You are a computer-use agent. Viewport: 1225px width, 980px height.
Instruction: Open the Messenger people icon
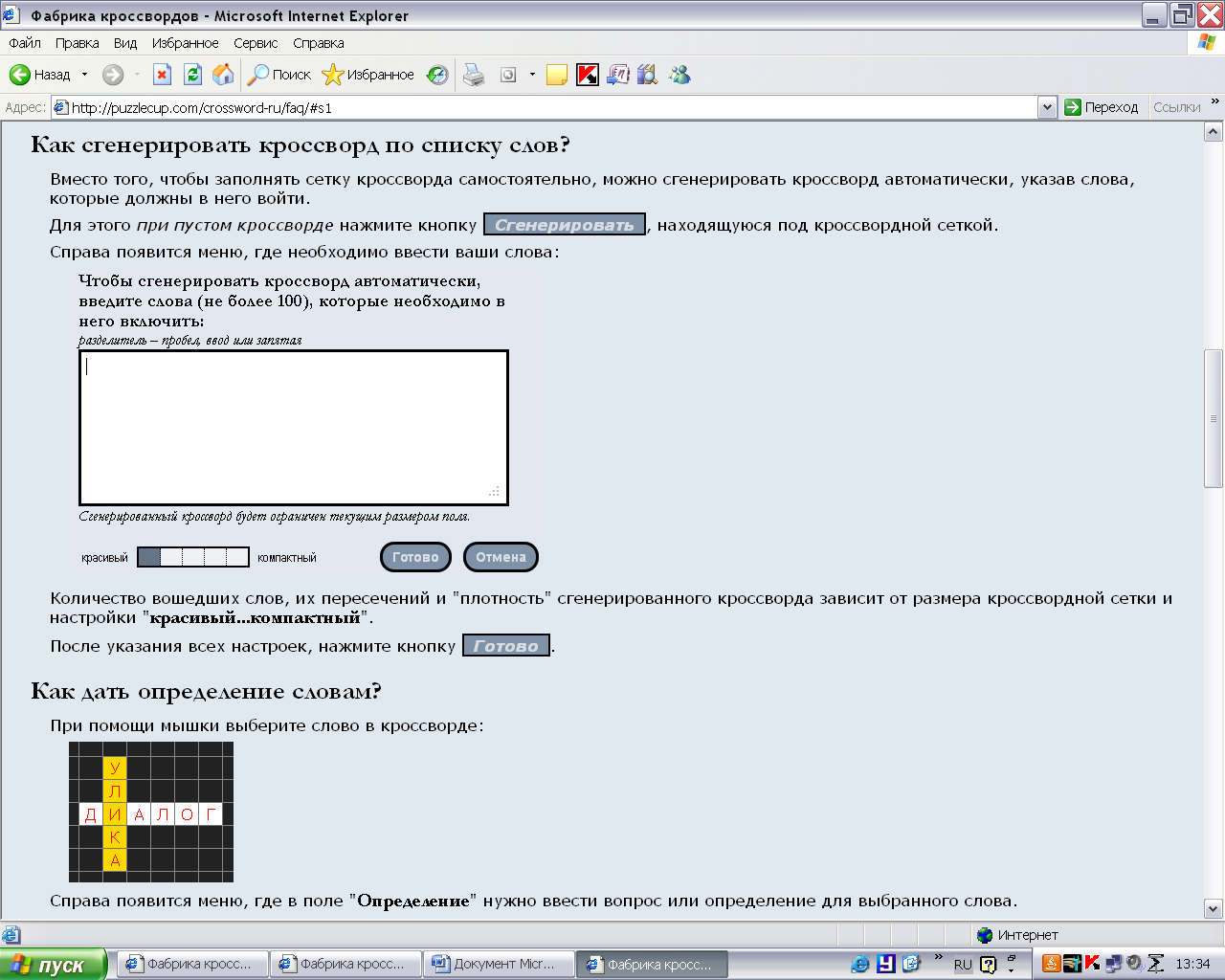pyautogui.click(x=679, y=75)
